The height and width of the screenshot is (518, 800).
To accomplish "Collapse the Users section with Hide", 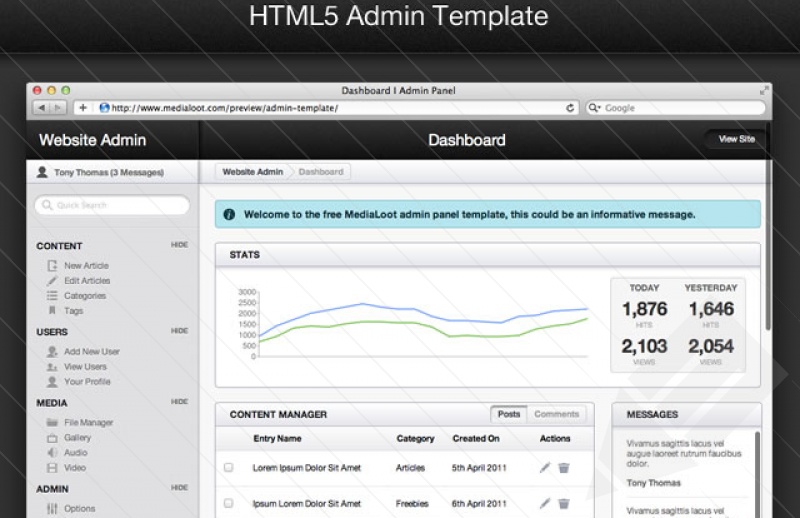I will click(179, 331).
